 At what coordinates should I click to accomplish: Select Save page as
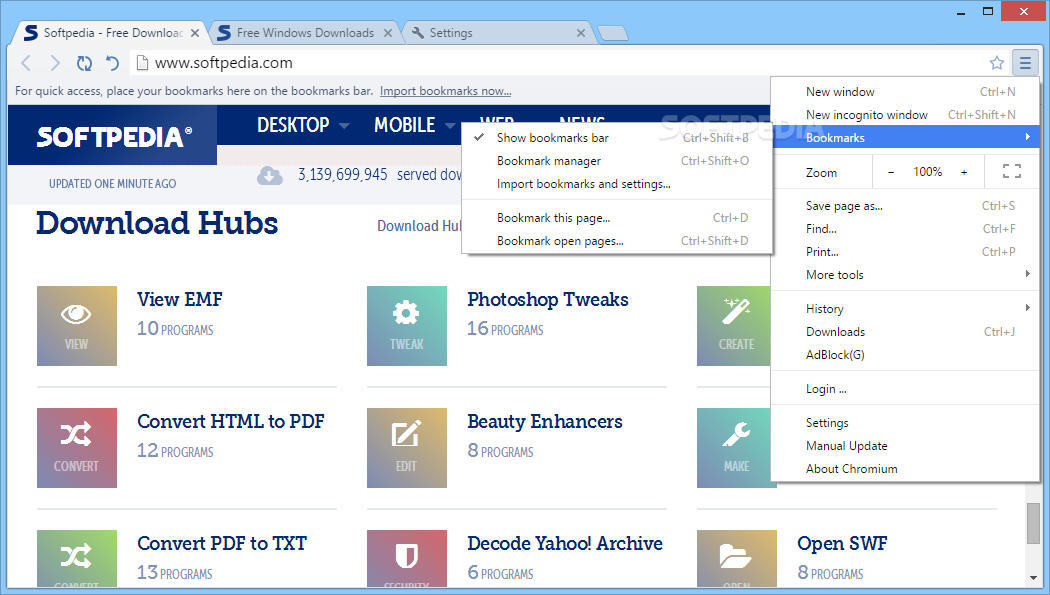tap(905, 206)
